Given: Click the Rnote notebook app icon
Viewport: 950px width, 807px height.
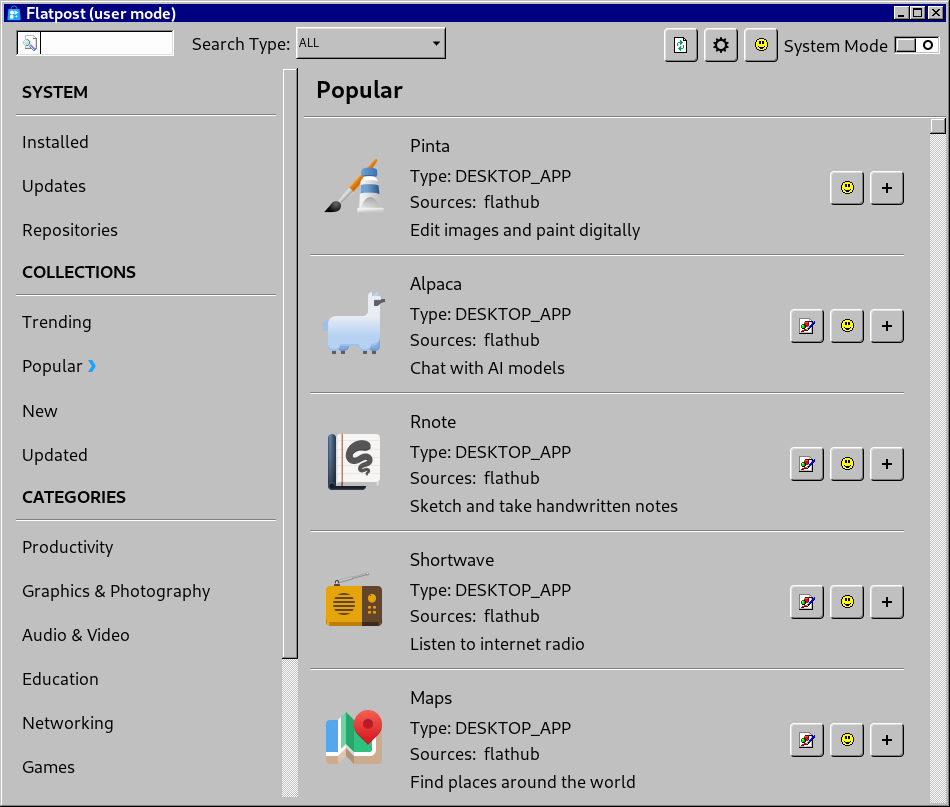Looking at the screenshot, I should click(354, 462).
